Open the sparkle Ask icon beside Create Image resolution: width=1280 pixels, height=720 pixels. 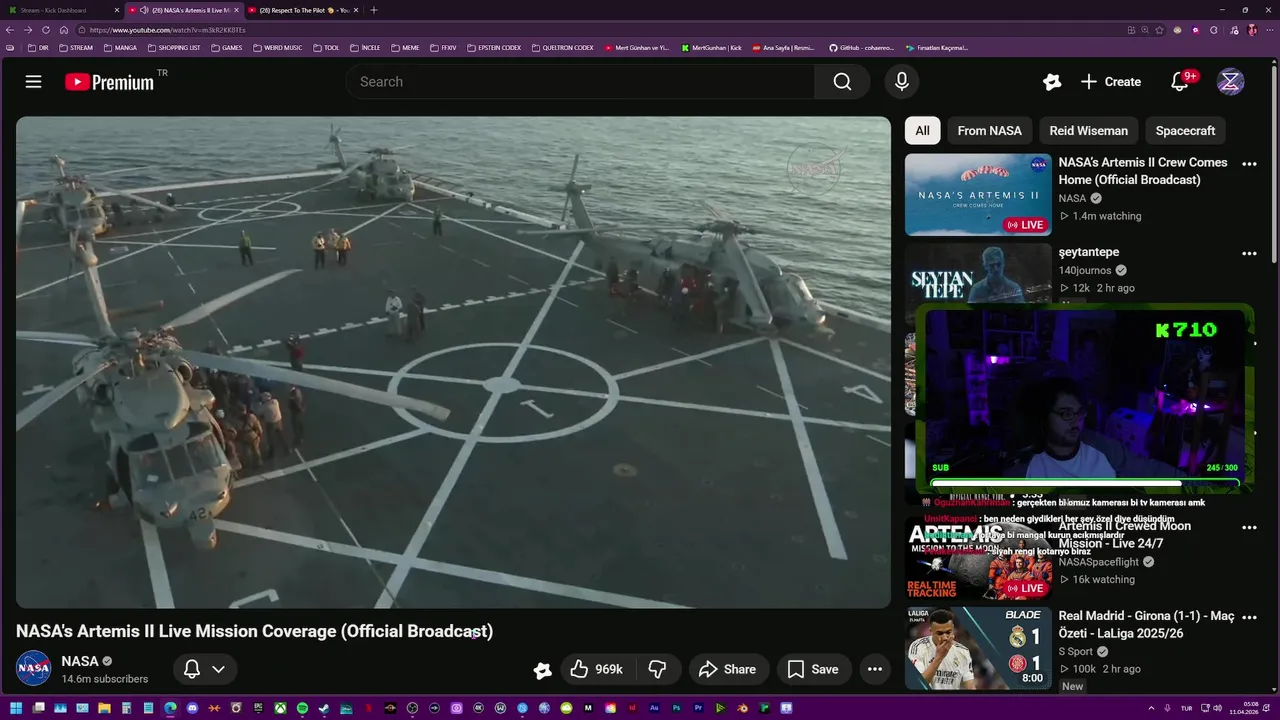click(1051, 82)
